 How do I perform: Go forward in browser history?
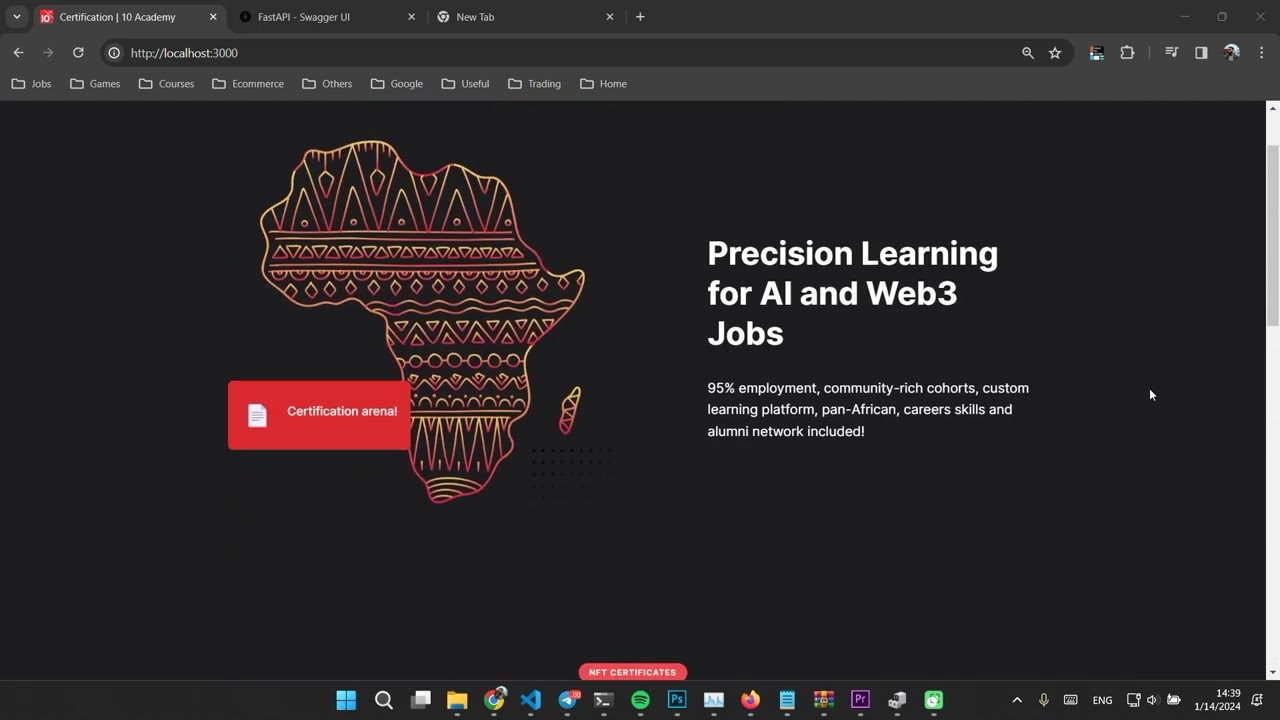click(47, 53)
